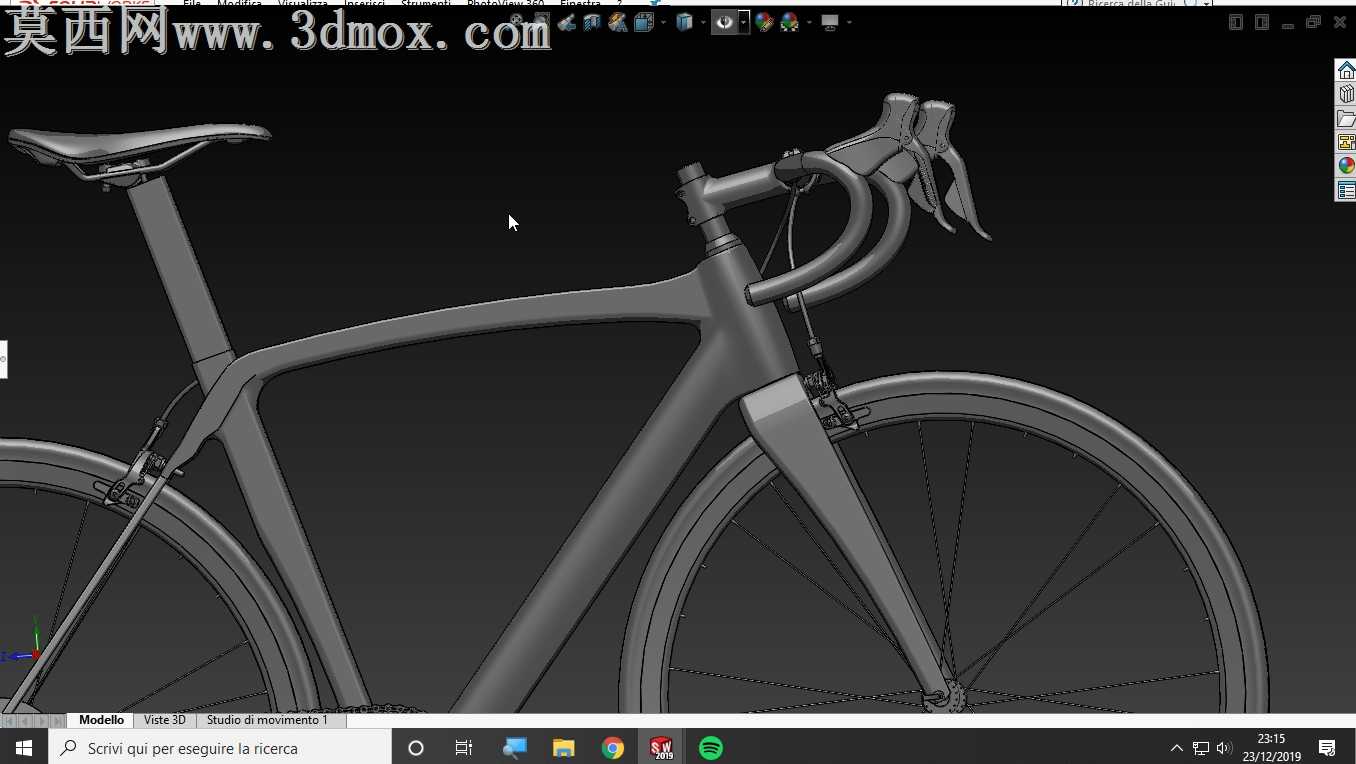
Task: Switch to the Modello tab
Action: pos(101,720)
